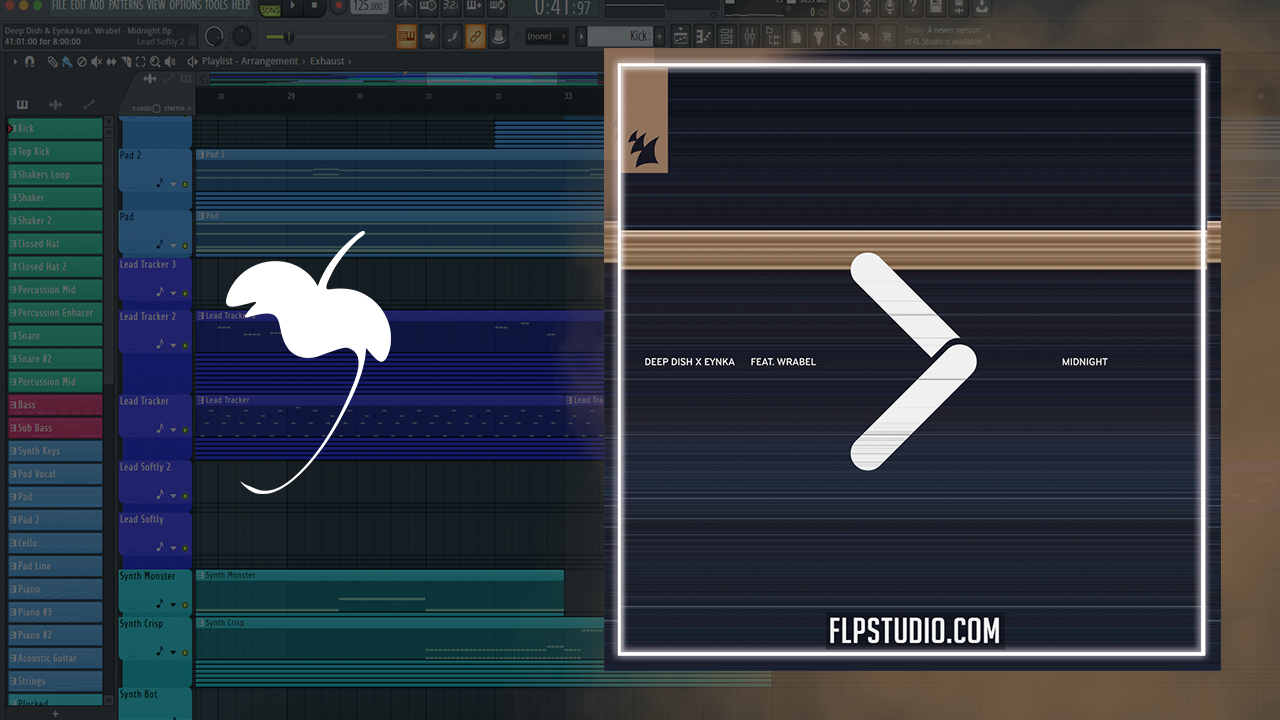
Task: Open the Piano roll view icon
Action: [704, 37]
